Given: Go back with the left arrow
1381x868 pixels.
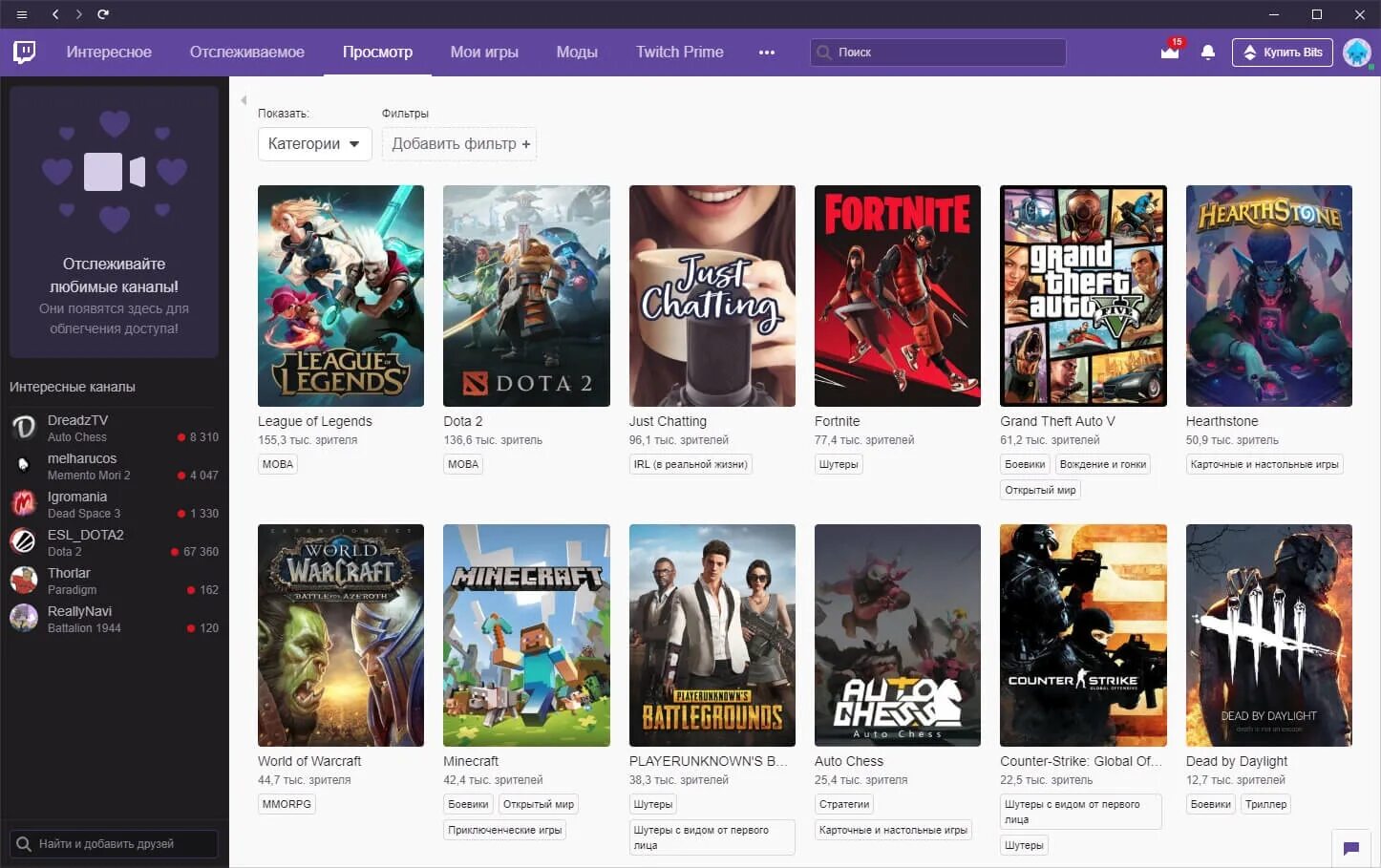Looking at the screenshot, I should pyautogui.click(x=55, y=14).
